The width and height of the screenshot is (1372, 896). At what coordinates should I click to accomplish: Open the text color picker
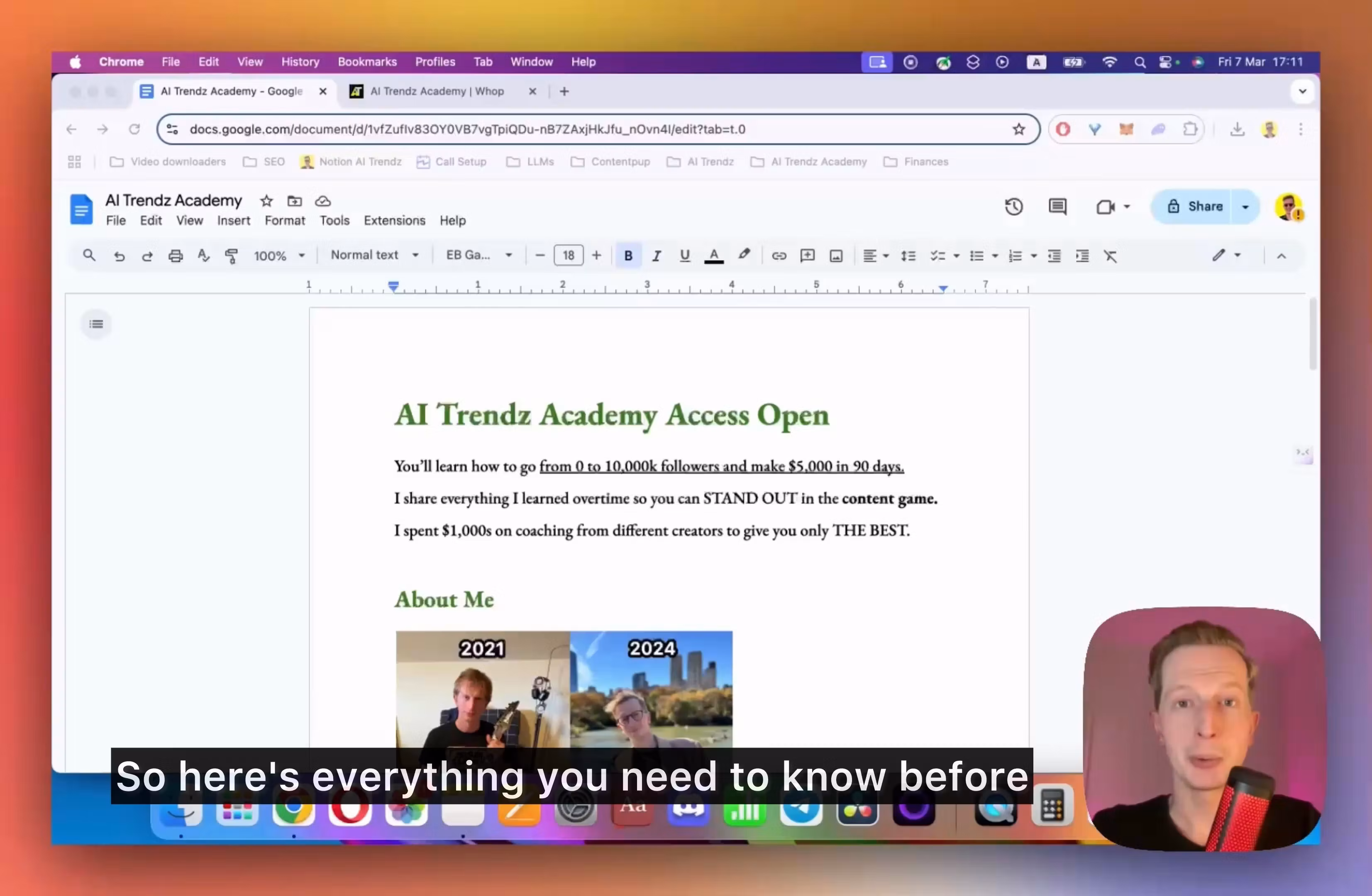coord(714,255)
